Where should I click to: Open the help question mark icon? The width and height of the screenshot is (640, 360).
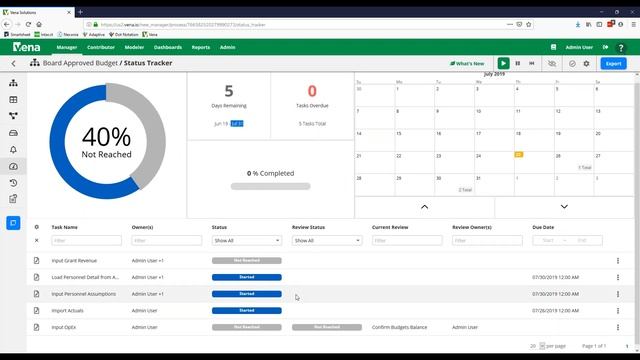pos(621,48)
